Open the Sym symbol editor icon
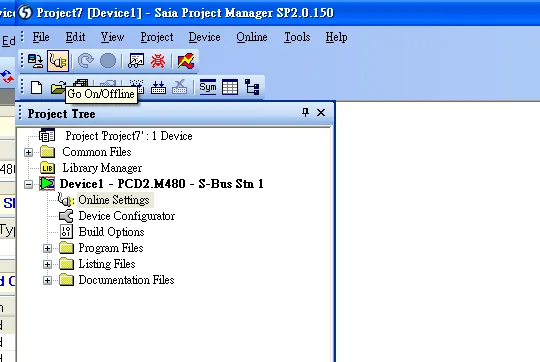 pyautogui.click(x=208, y=87)
